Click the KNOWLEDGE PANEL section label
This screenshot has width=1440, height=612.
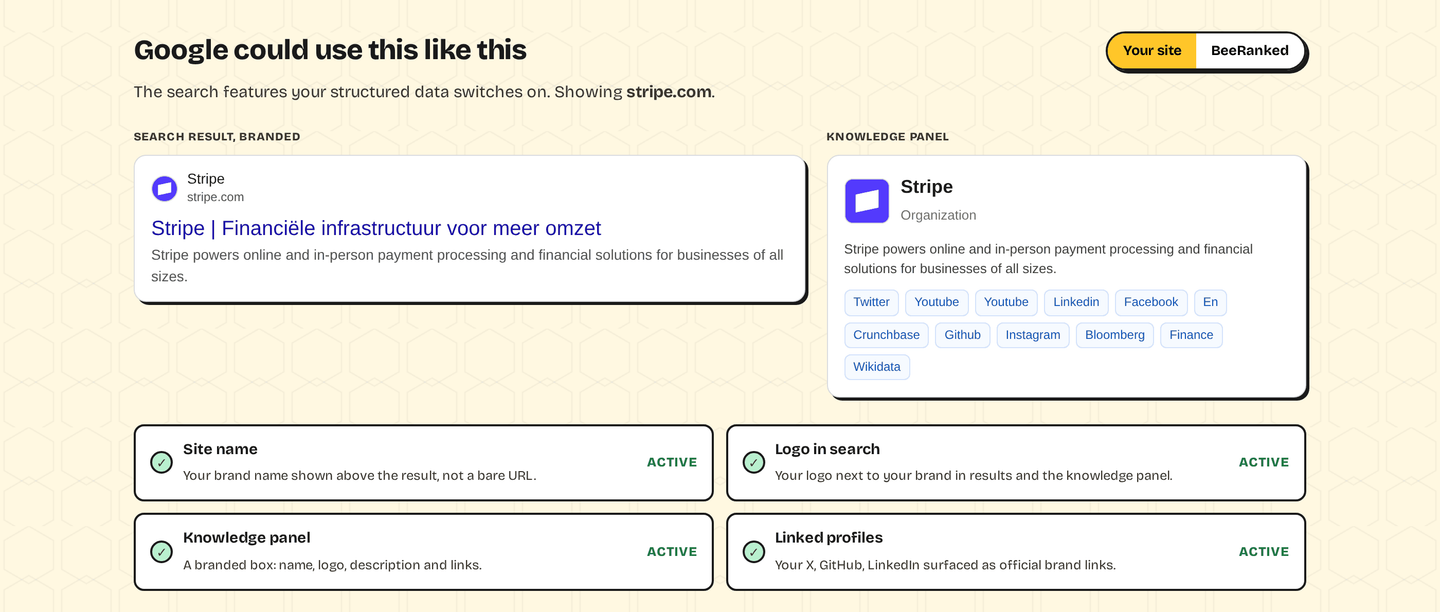(x=888, y=137)
